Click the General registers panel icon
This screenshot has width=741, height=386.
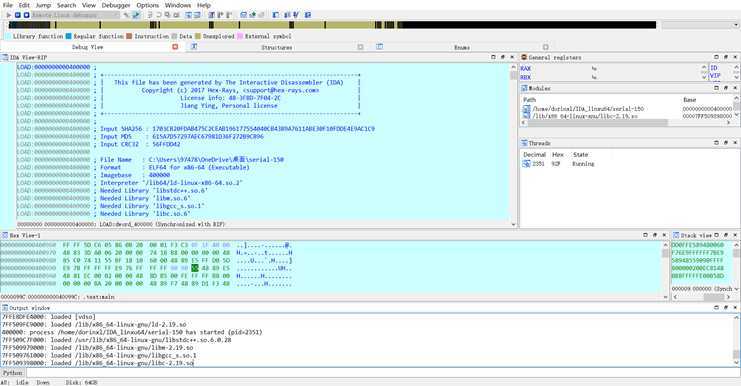click(x=524, y=57)
